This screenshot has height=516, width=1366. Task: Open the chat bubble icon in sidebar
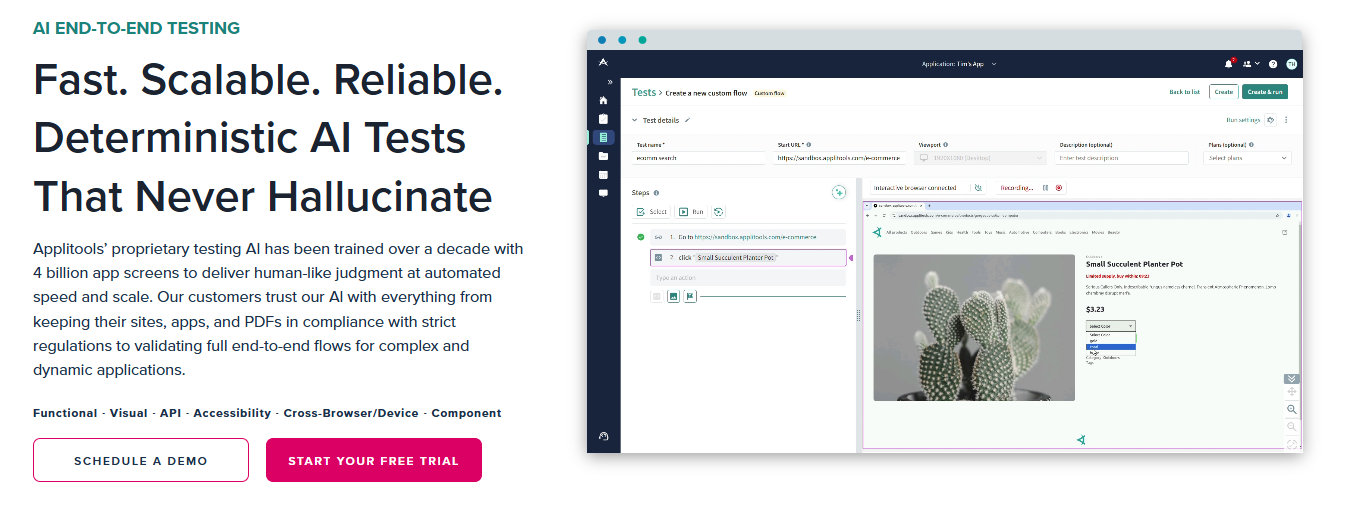(x=603, y=193)
